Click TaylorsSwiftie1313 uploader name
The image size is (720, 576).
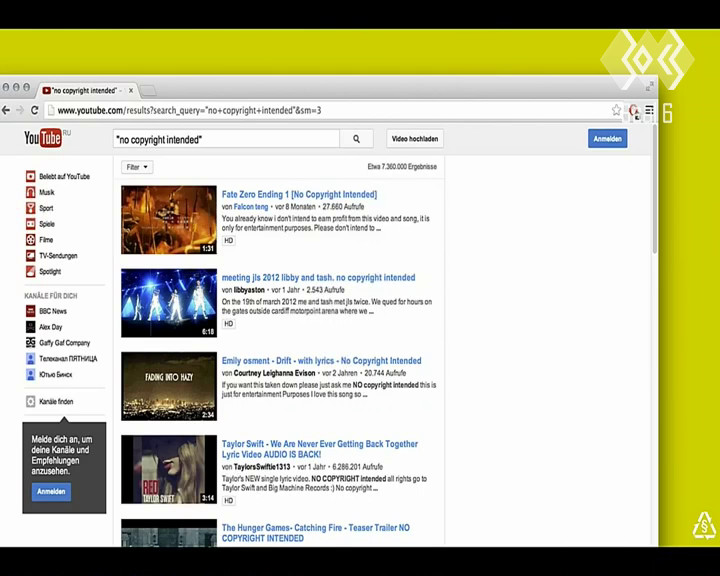pos(262,467)
